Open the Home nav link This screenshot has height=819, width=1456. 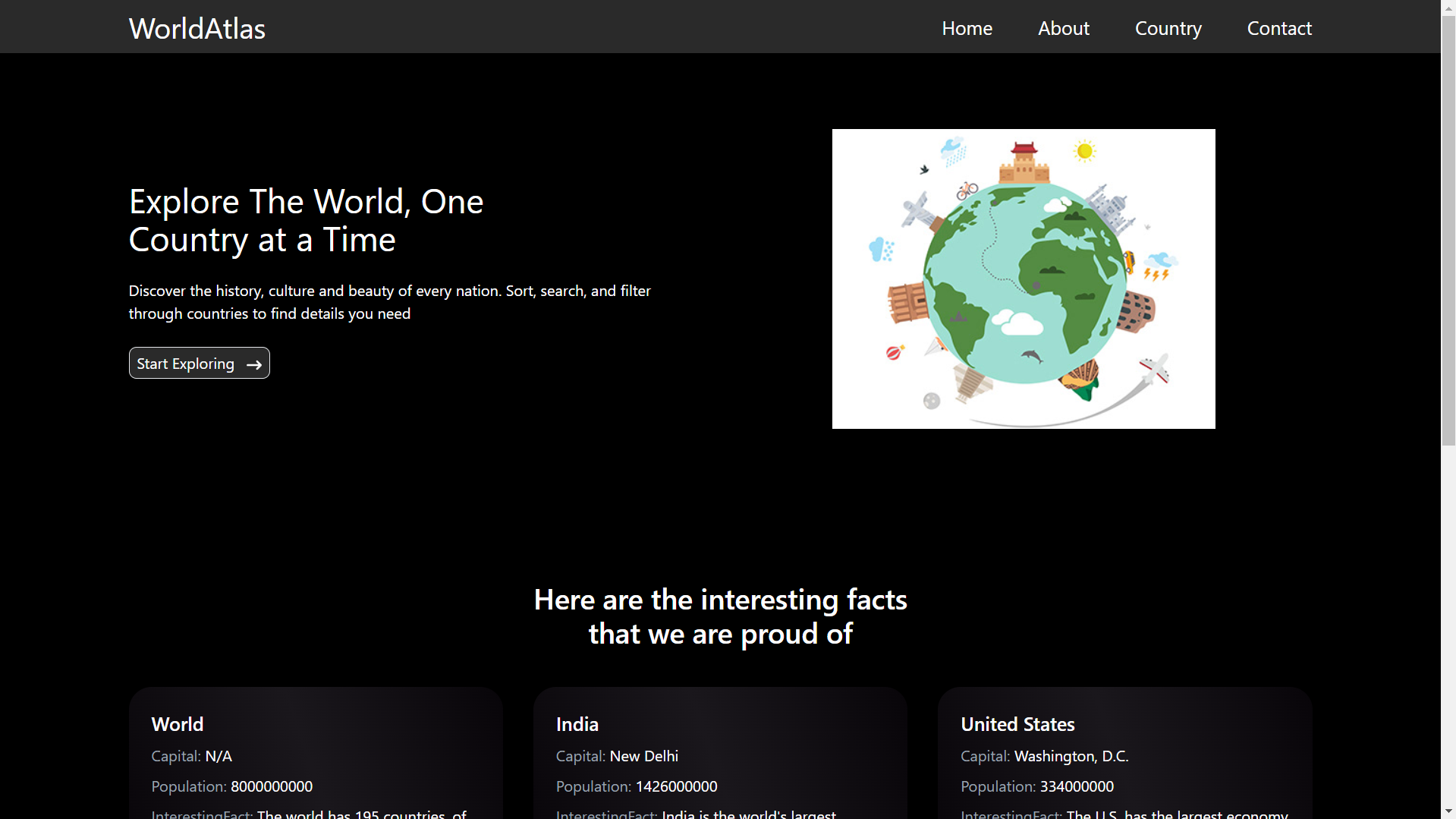967,28
